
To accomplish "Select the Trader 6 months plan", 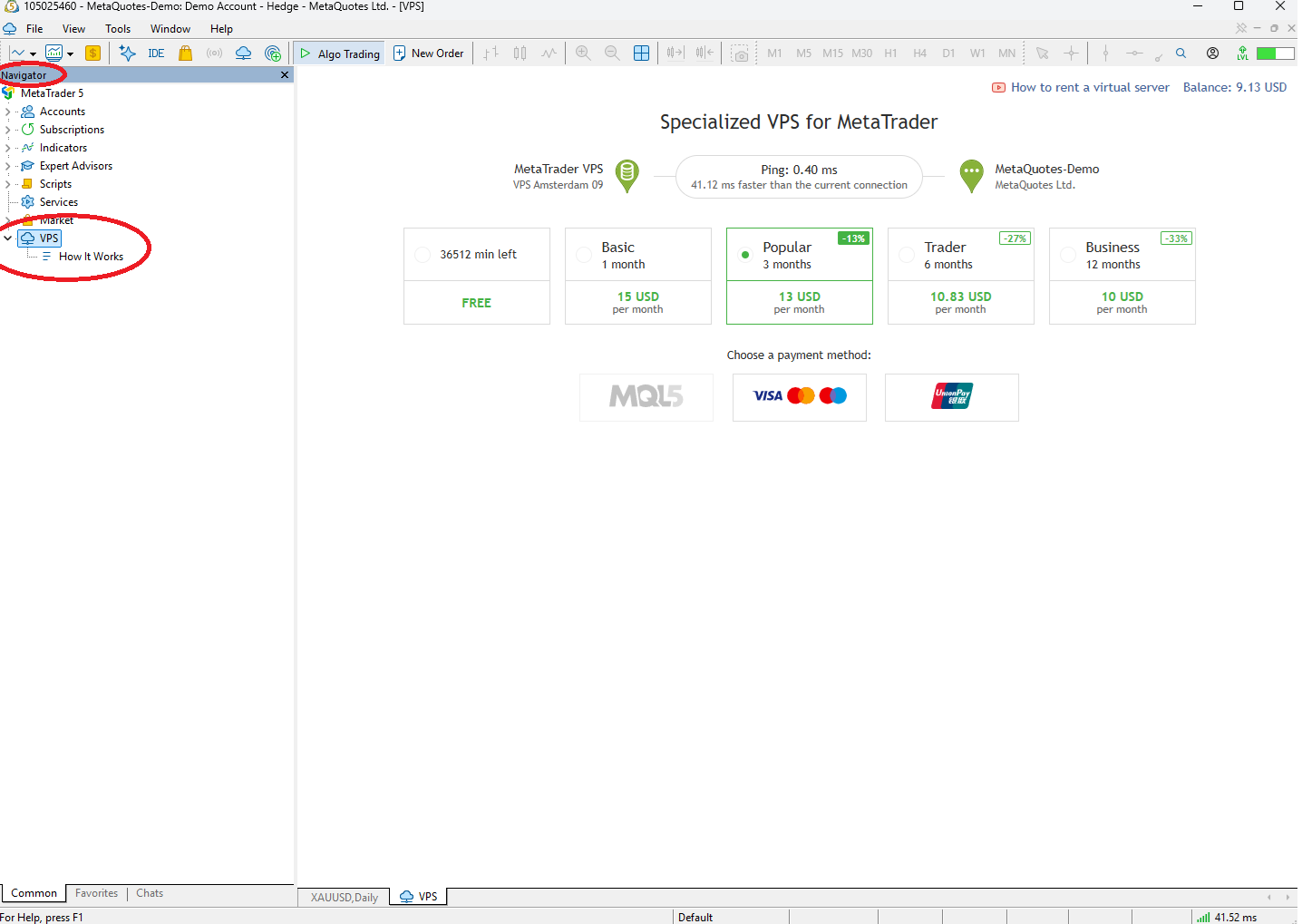I will 961,276.
